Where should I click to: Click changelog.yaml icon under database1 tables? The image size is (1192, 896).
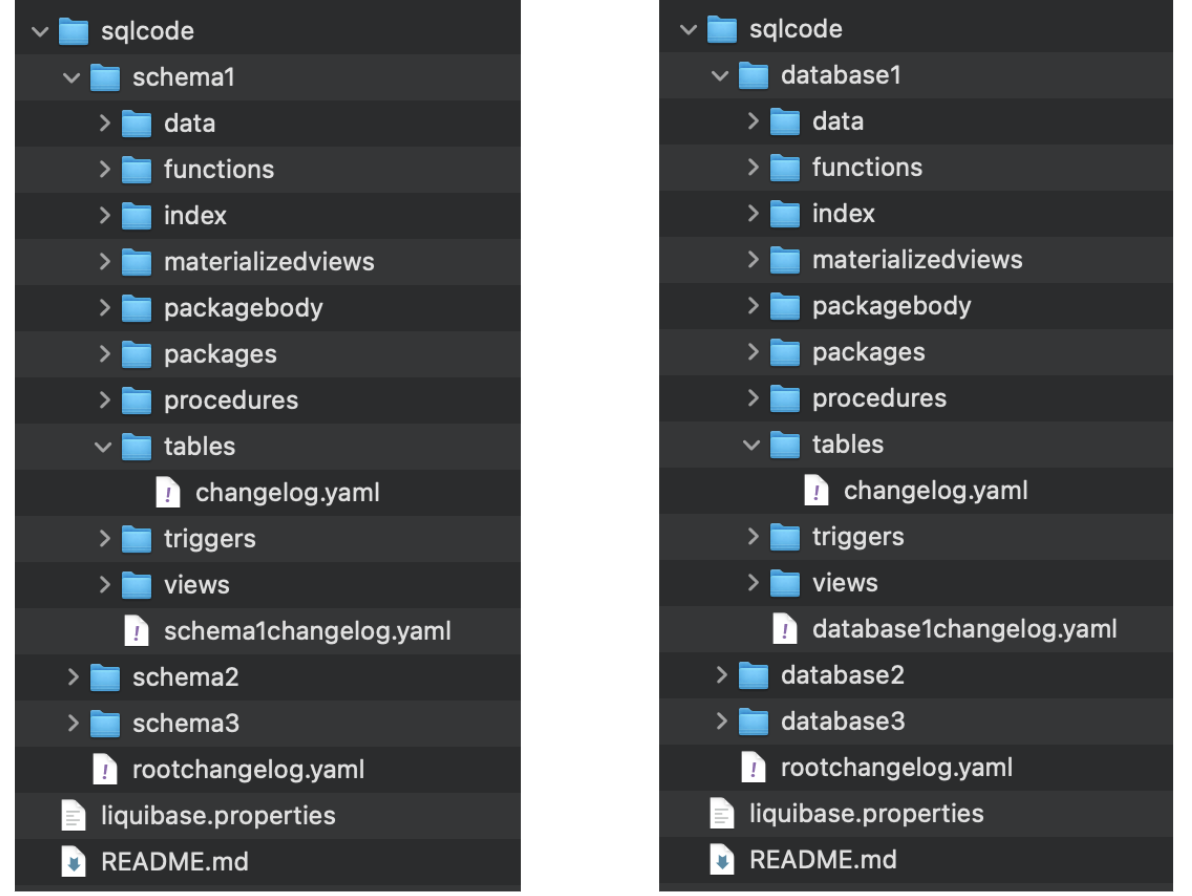[816, 490]
